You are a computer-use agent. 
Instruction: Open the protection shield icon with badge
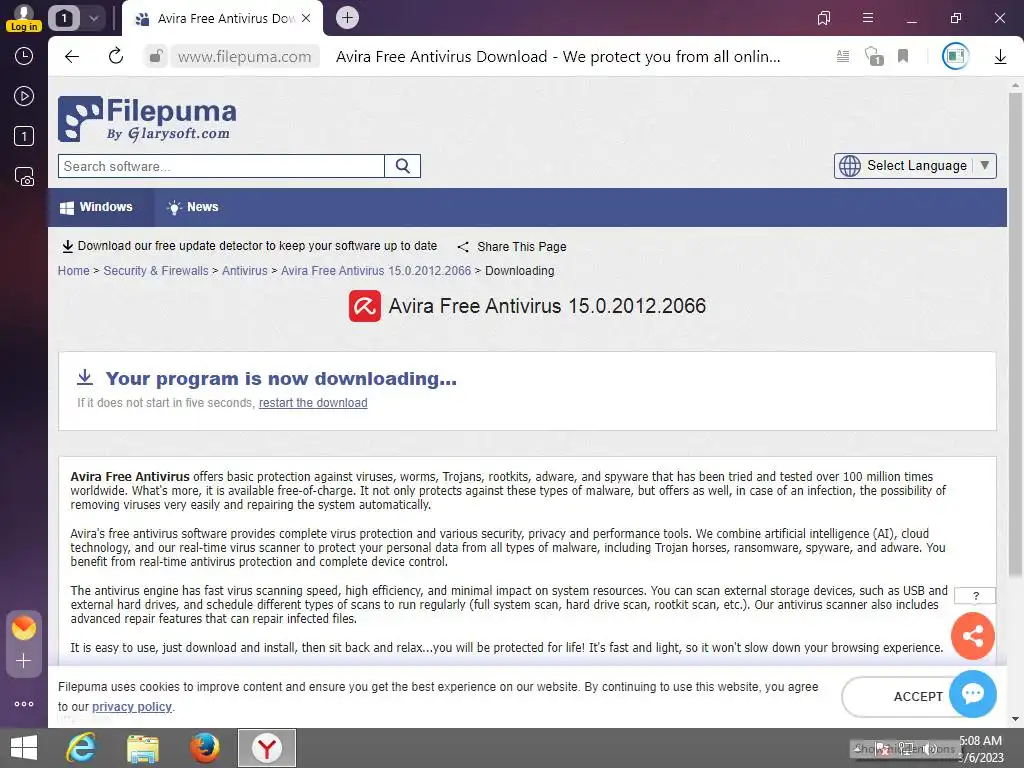(874, 56)
